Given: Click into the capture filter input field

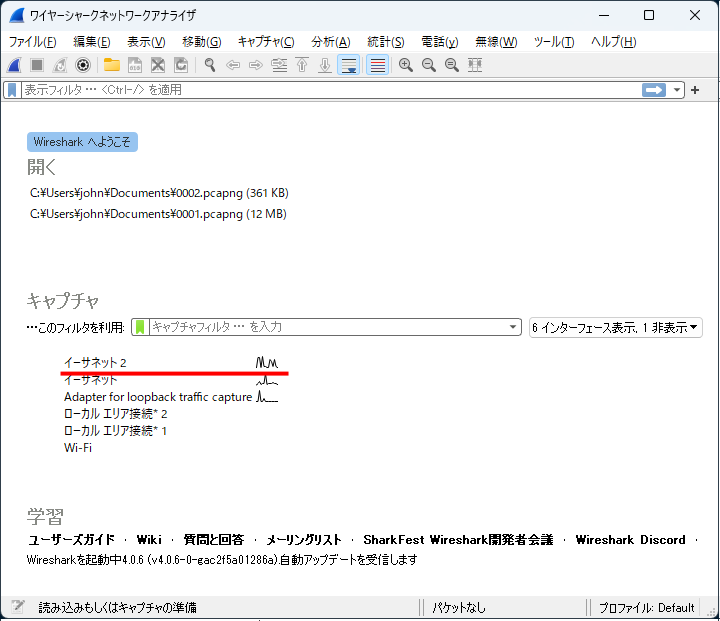Looking at the screenshot, I should coord(327,327).
